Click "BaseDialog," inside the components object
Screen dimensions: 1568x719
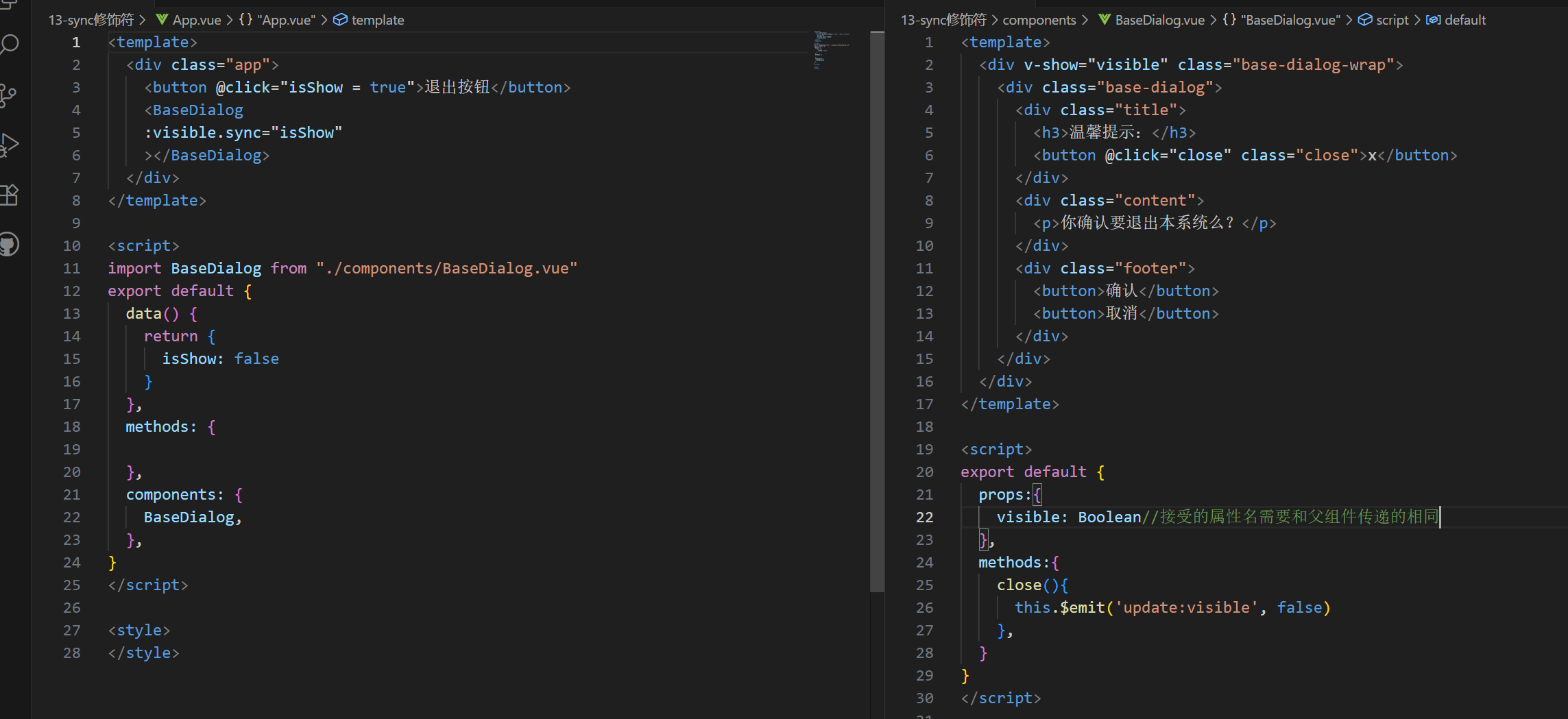click(193, 517)
